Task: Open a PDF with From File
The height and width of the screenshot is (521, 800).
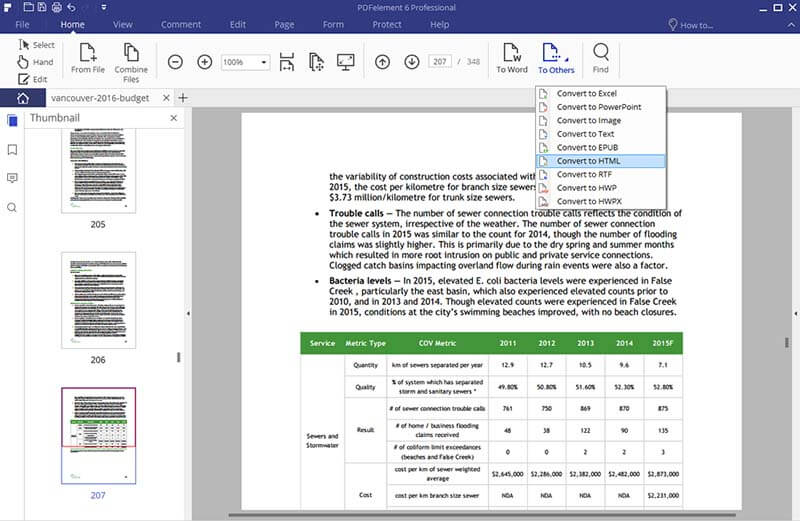Action: click(88, 58)
